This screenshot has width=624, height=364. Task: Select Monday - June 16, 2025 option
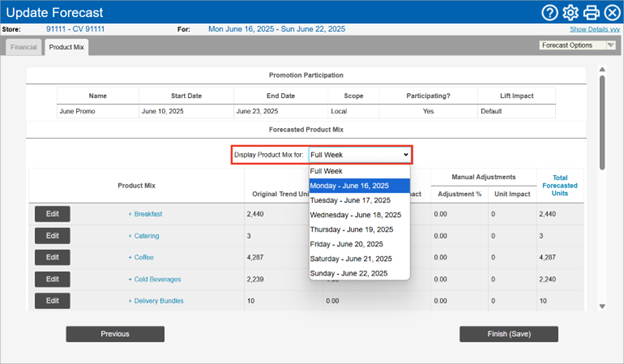pyautogui.click(x=359, y=186)
